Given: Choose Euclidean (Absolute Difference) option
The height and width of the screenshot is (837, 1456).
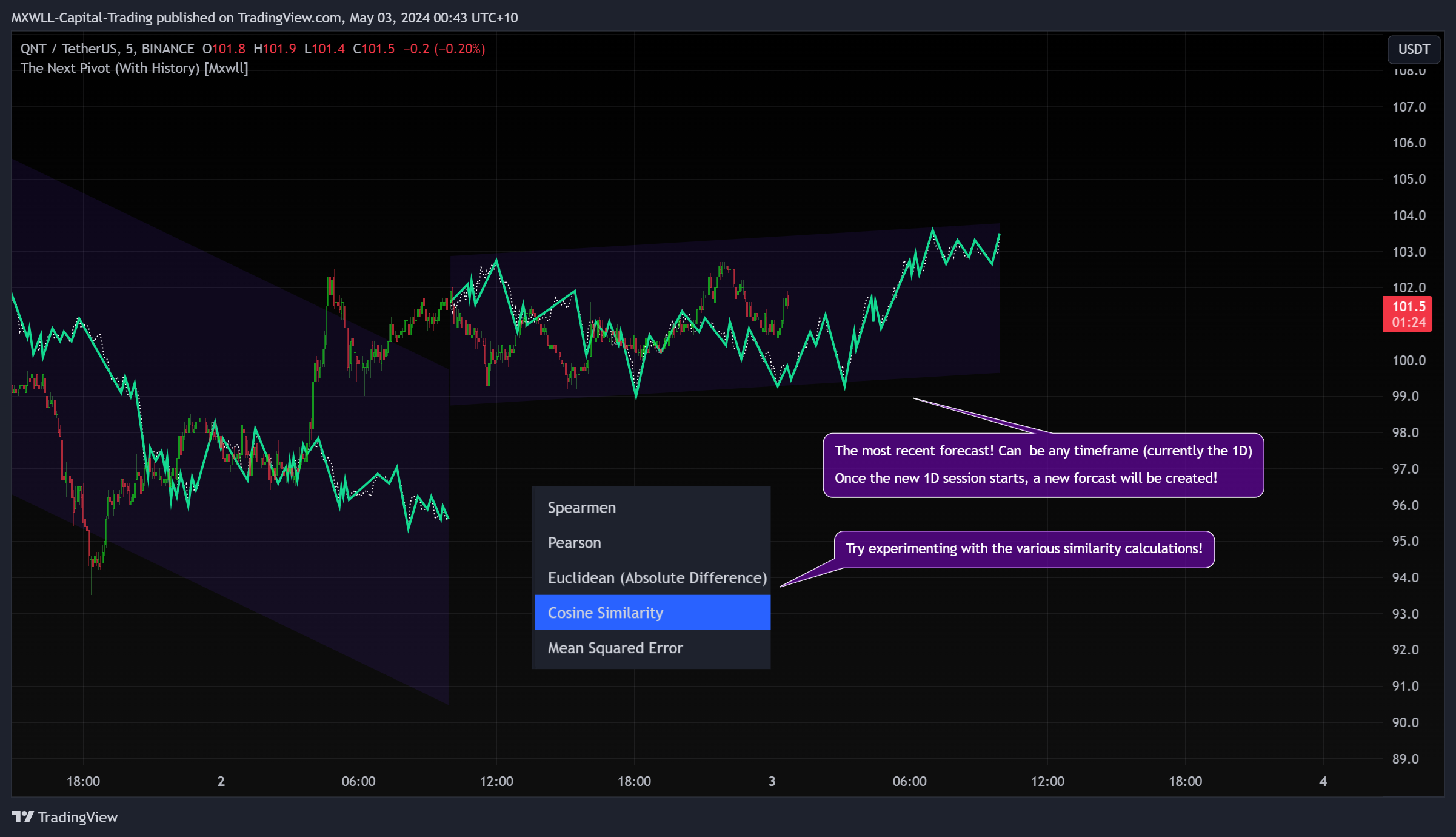Looking at the screenshot, I should [652, 578].
